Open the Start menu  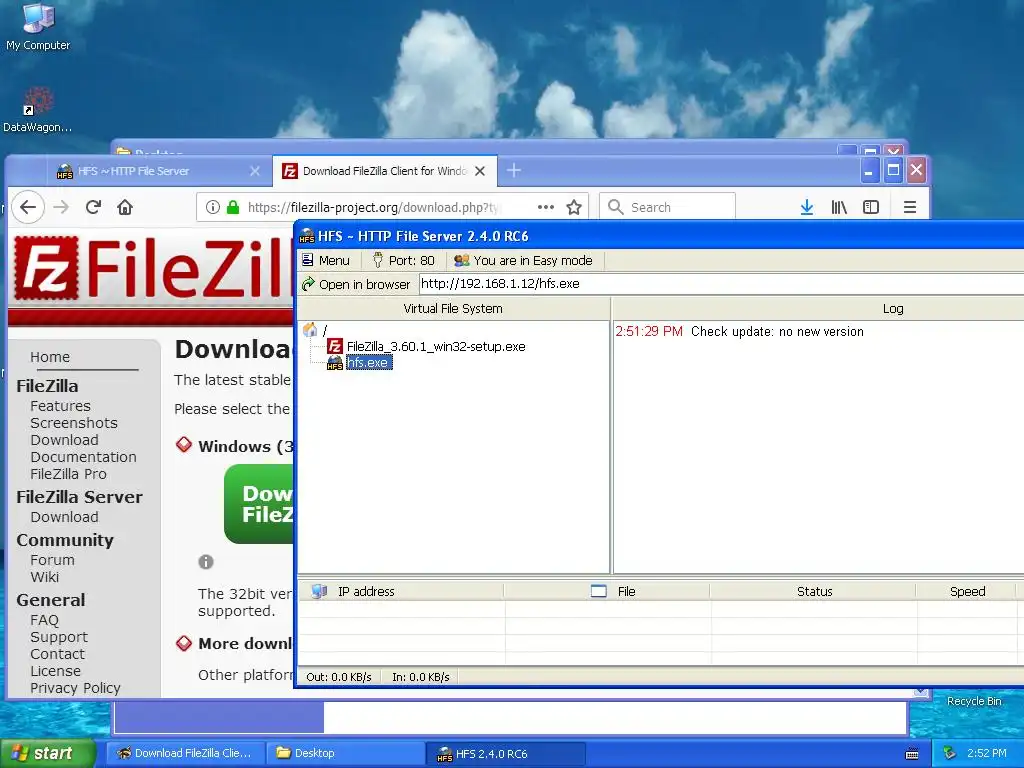click(x=48, y=754)
